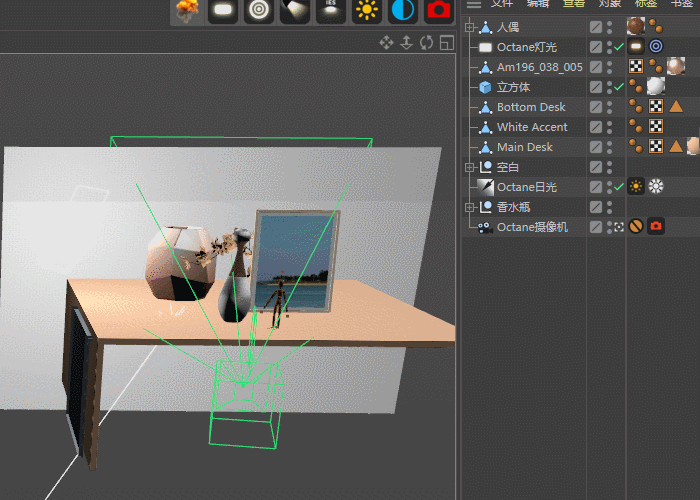This screenshot has height=500, width=700.
Task: Select the checkerboard tag on White Accent
Action: [x=656, y=126]
